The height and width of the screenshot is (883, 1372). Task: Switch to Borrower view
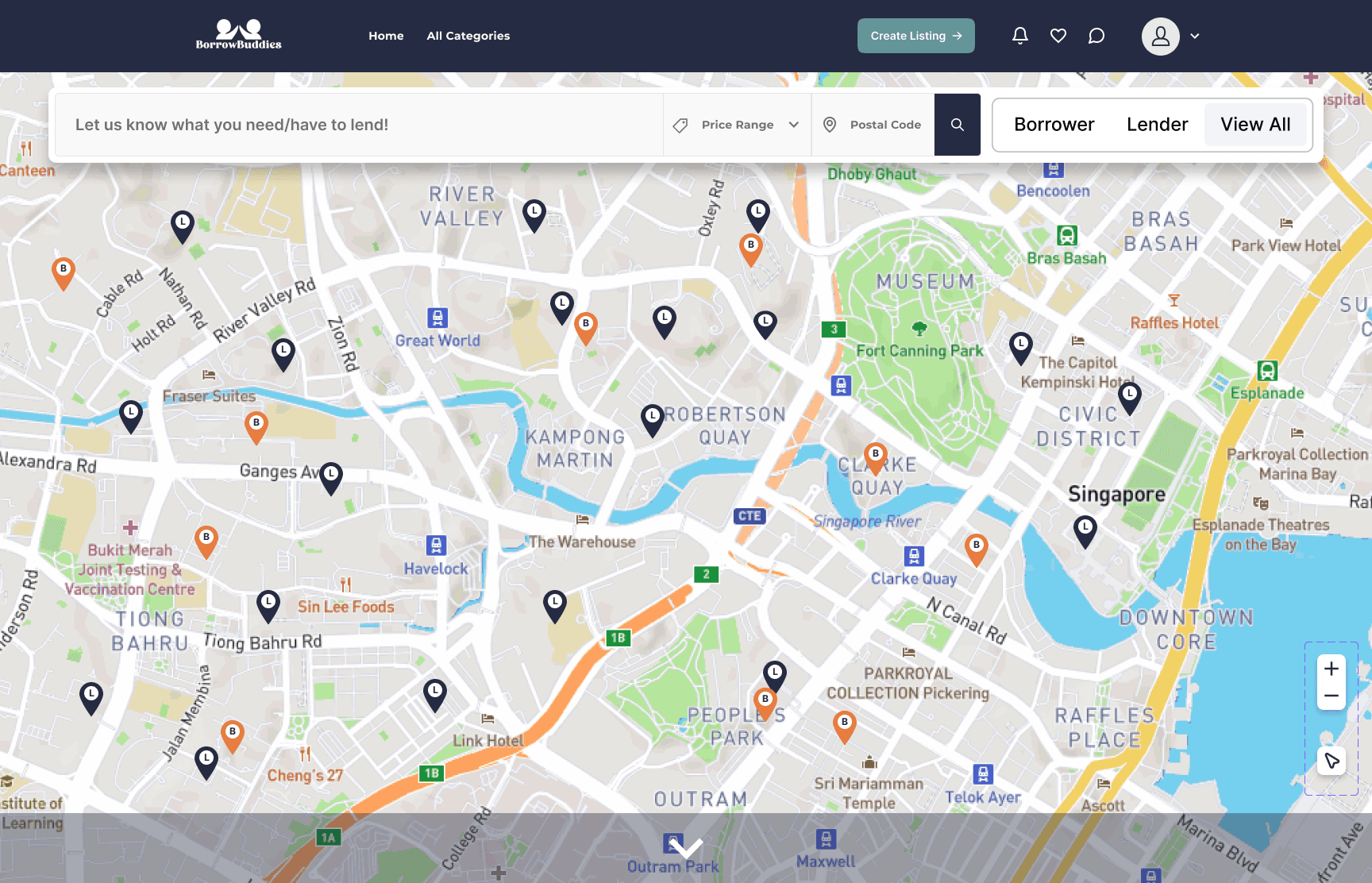point(1054,125)
